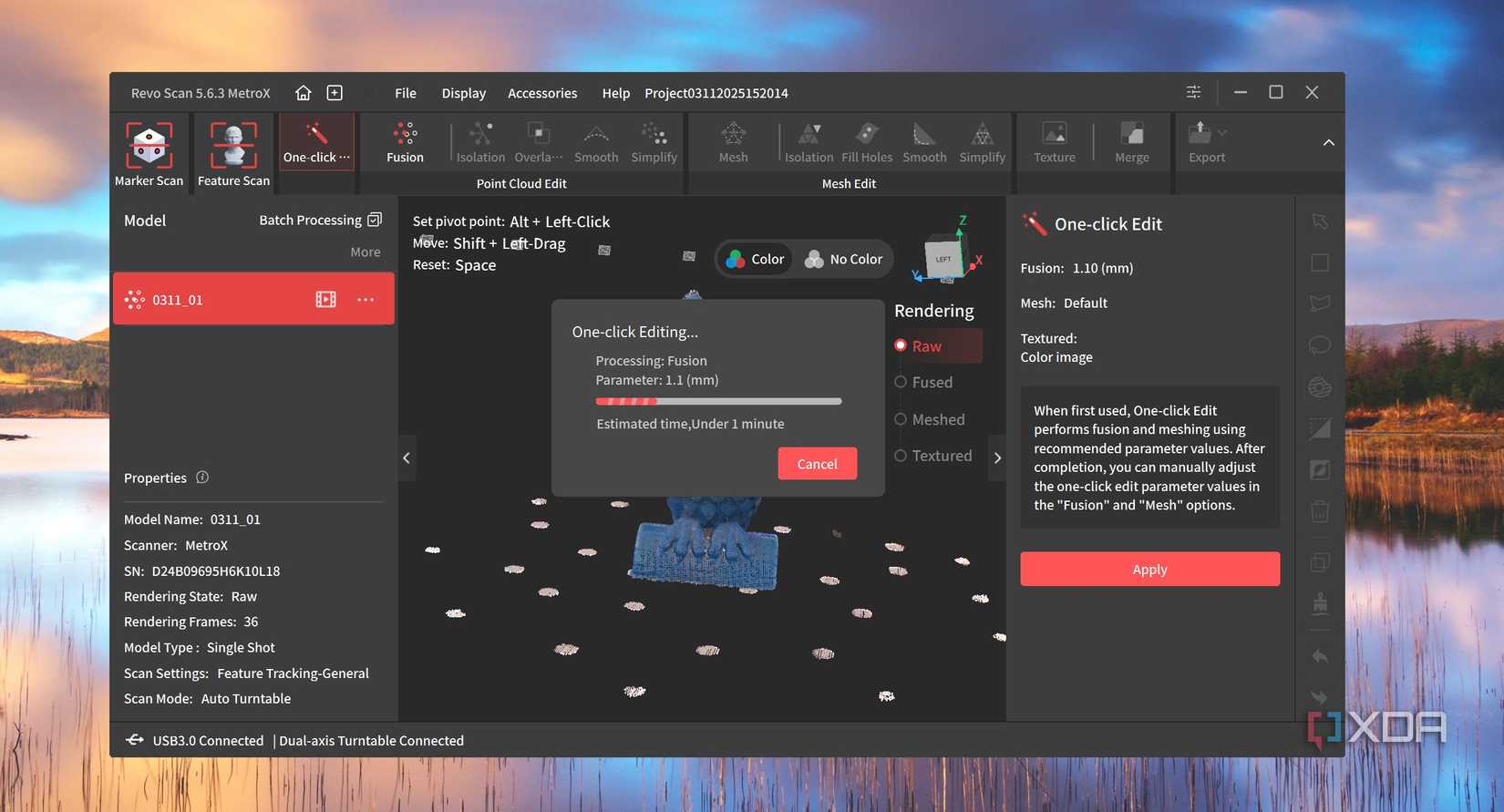The image size is (1504, 812).
Task: Open the Export tool
Action: (1206, 143)
